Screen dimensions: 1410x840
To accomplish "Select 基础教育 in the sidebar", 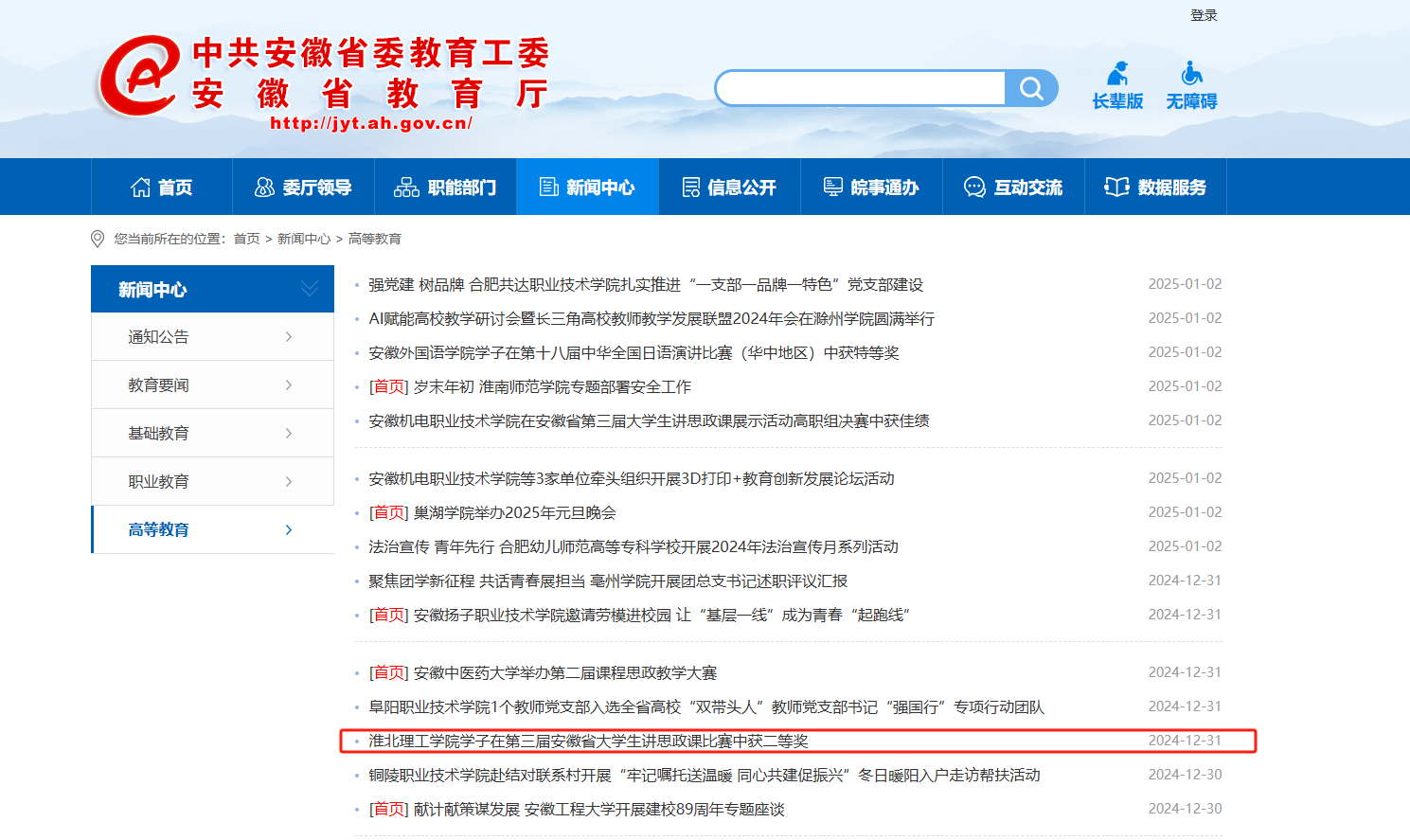I will [159, 434].
